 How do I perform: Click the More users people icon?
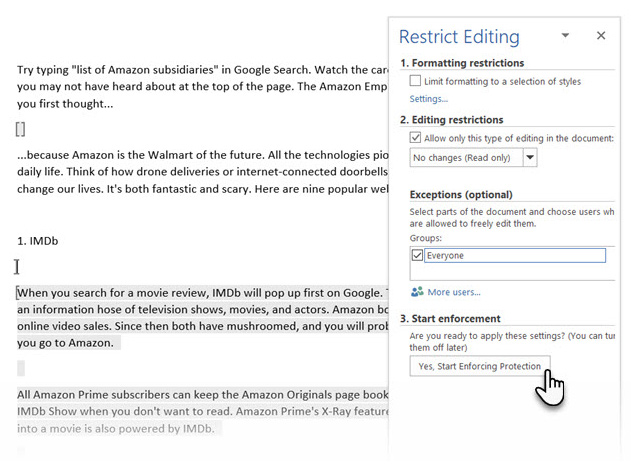(x=416, y=292)
